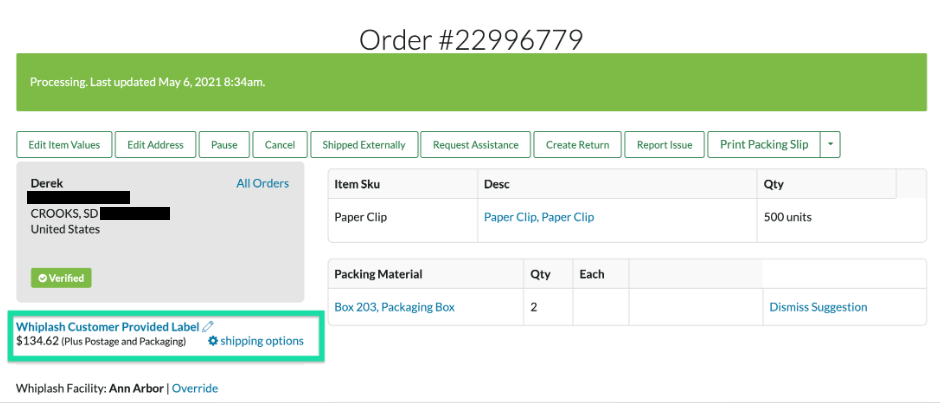
Task: Open the Paper Clip, Paper Clip description link
Action: [539, 217]
